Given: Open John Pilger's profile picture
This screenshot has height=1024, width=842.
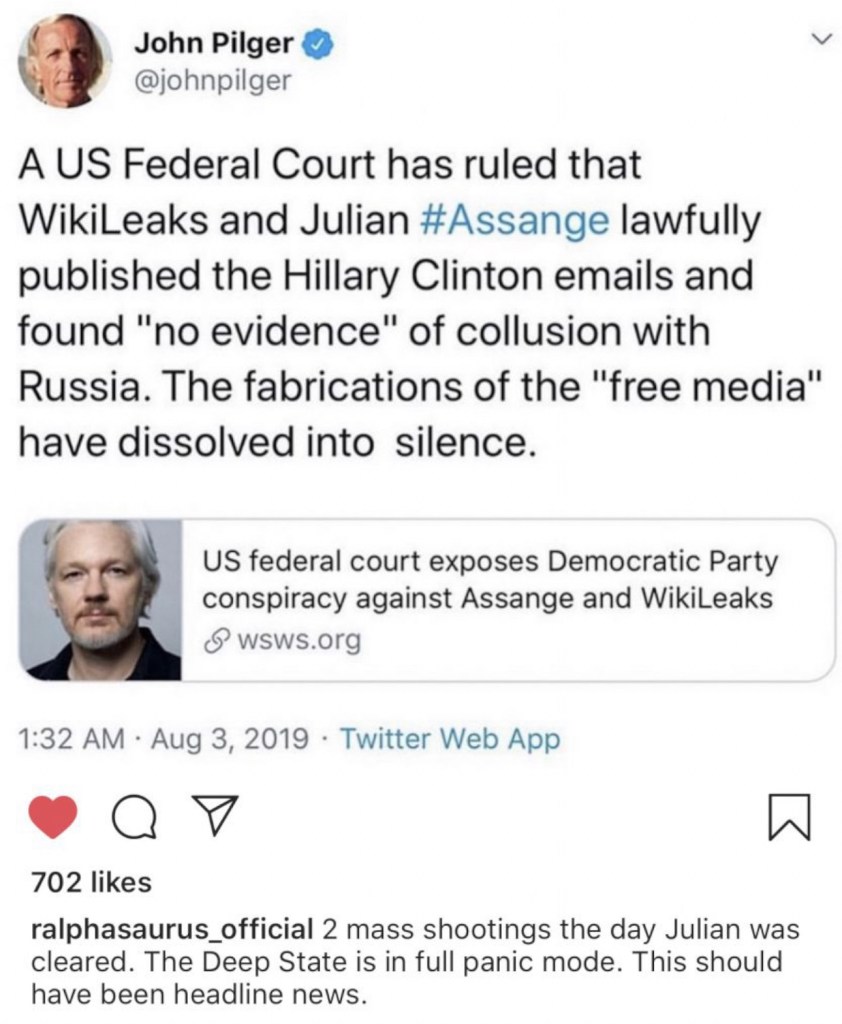Looking at the screenshot, I should pos(64,61).
